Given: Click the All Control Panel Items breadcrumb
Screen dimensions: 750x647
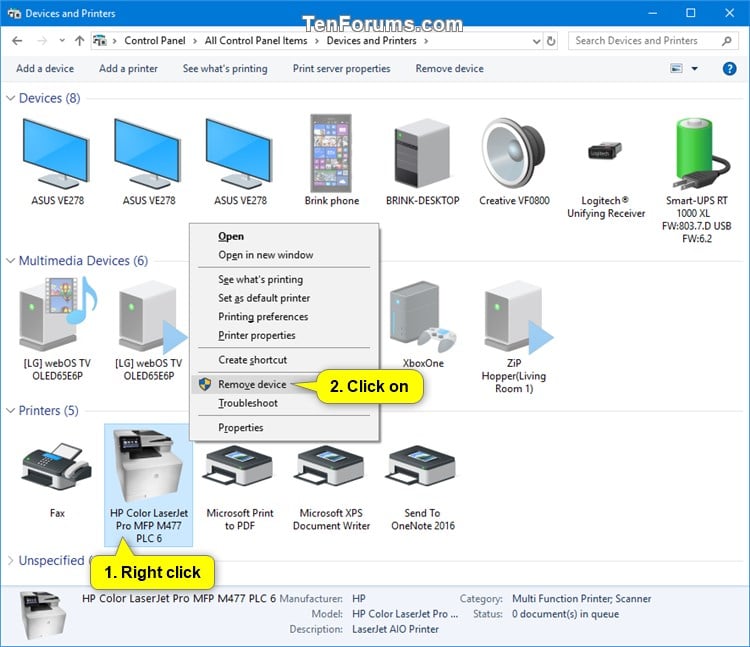Looking at the screenshot, I should pyautogui.click(x=256, y=41).
